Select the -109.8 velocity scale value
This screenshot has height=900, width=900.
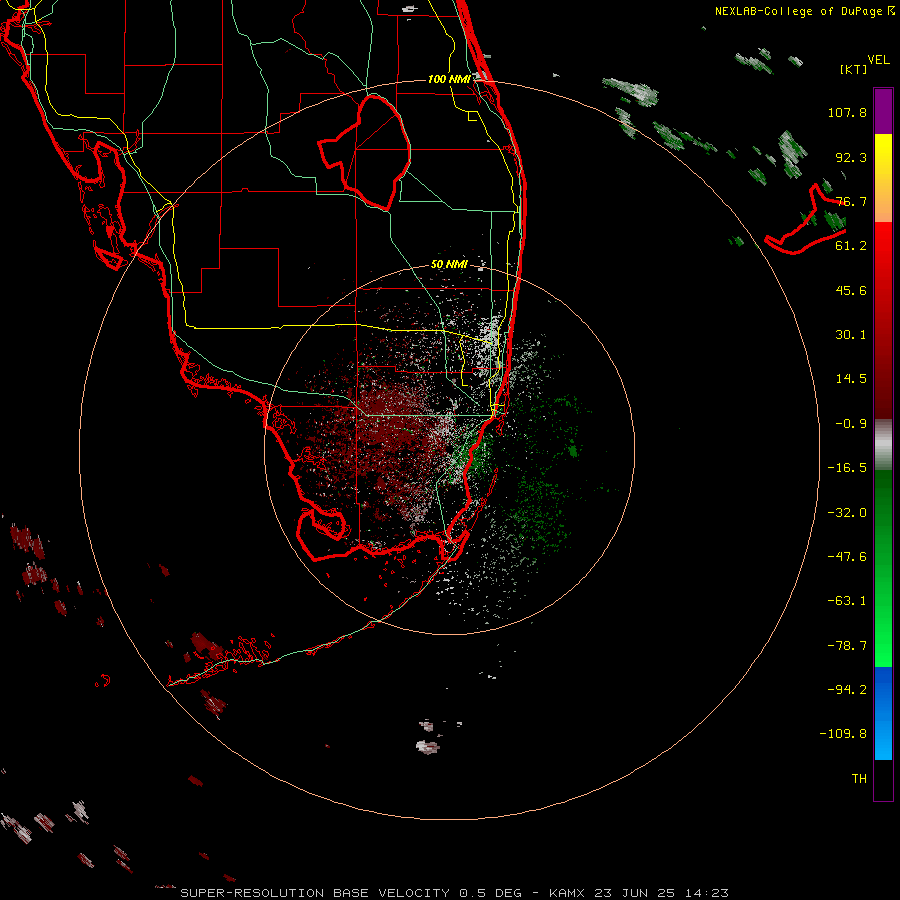[843, 734]
